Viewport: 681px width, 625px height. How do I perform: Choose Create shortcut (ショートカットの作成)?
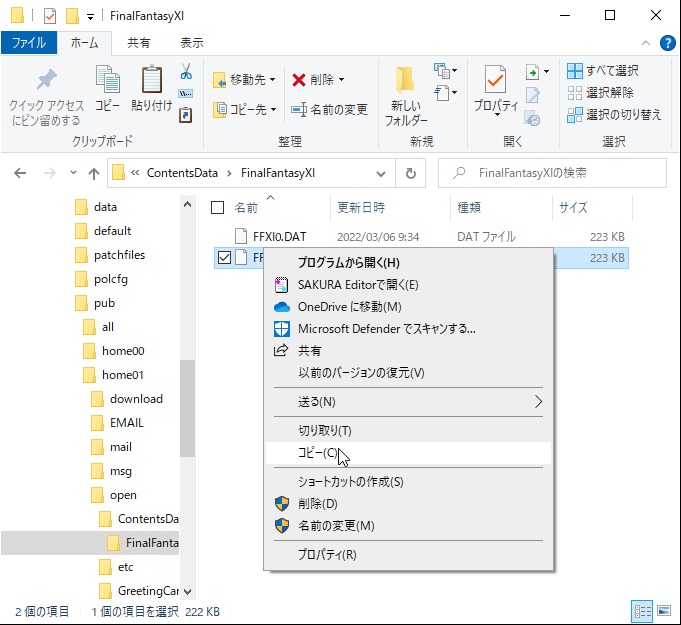408,482
